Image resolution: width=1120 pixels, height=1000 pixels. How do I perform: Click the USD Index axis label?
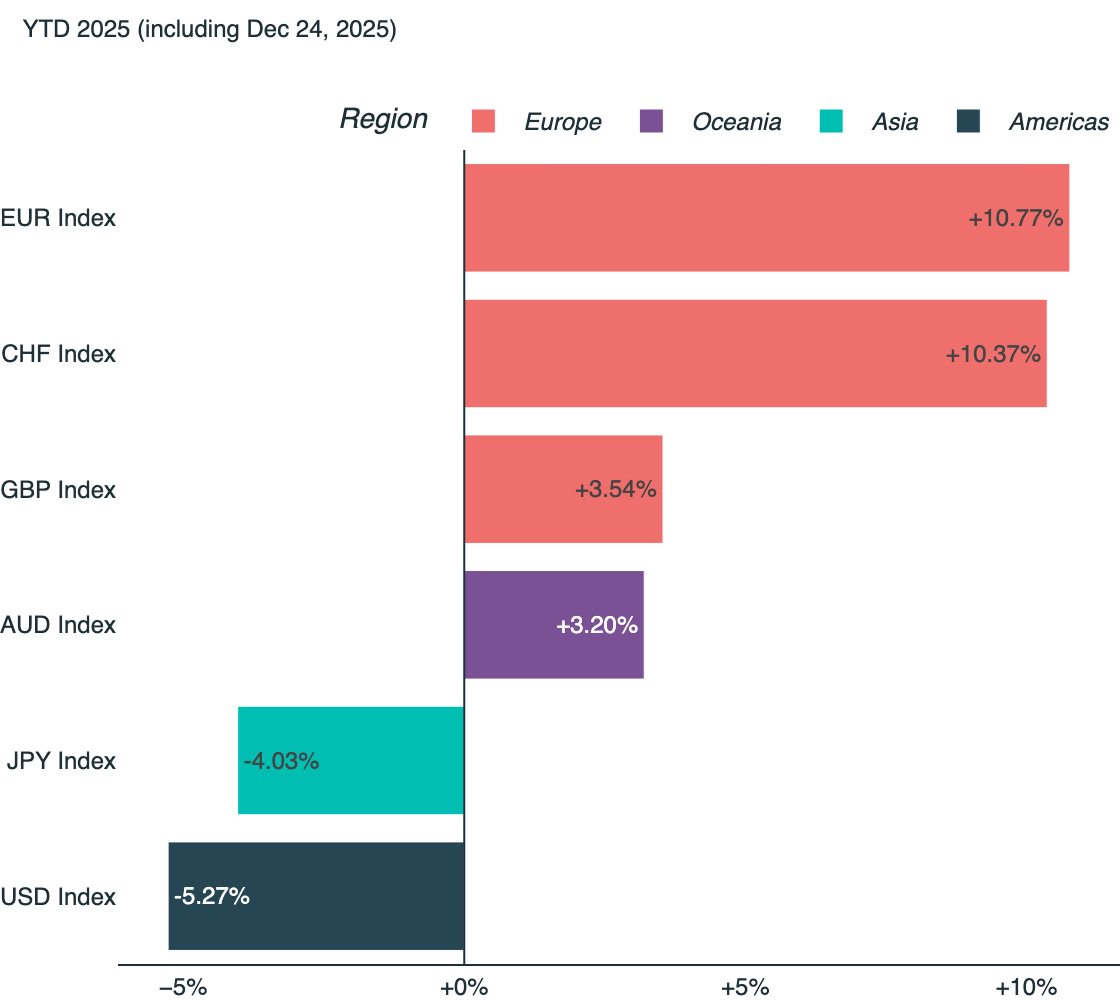pos(58,897)
